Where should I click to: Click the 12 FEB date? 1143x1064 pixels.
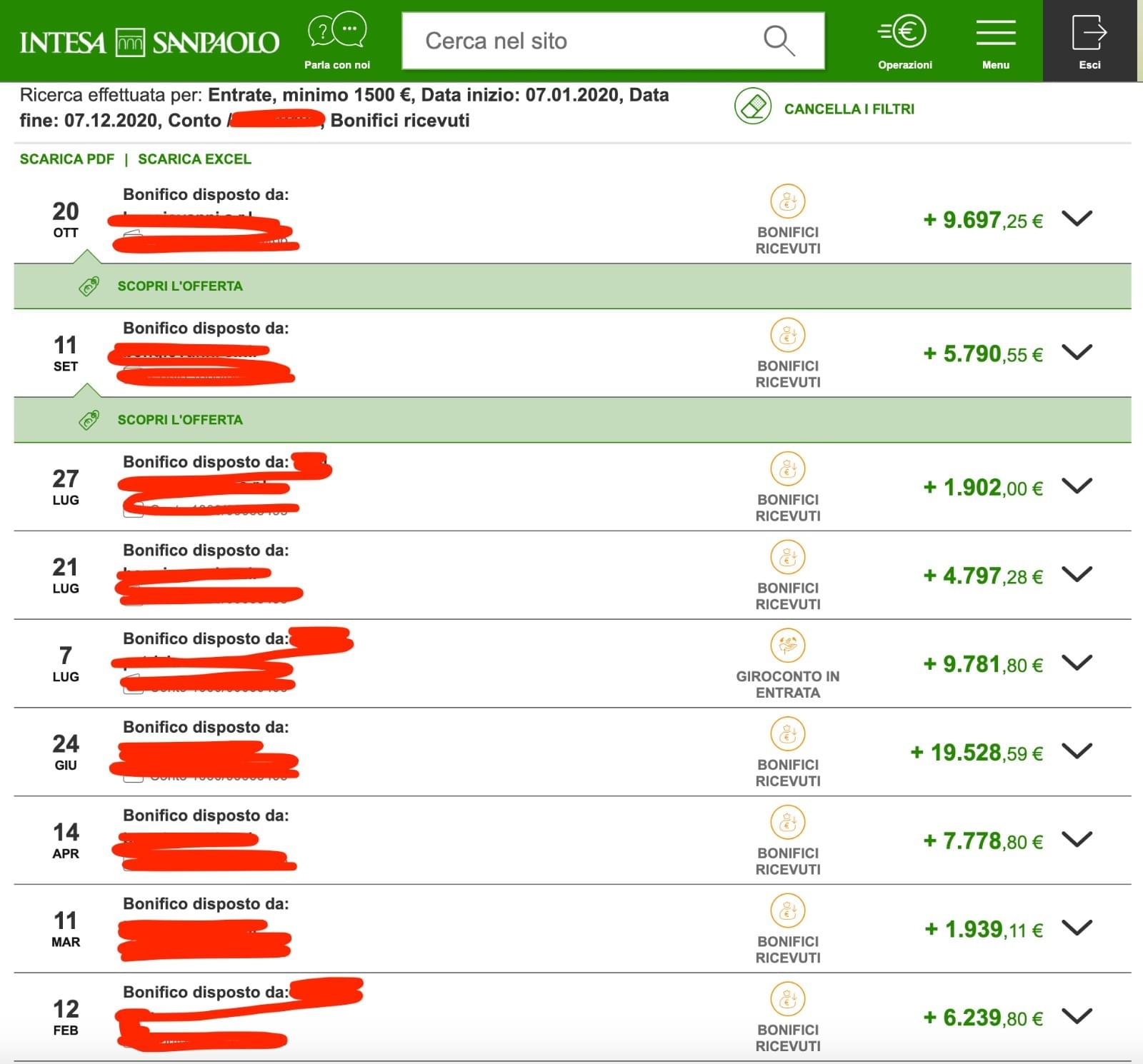[x=66, y=1017]
